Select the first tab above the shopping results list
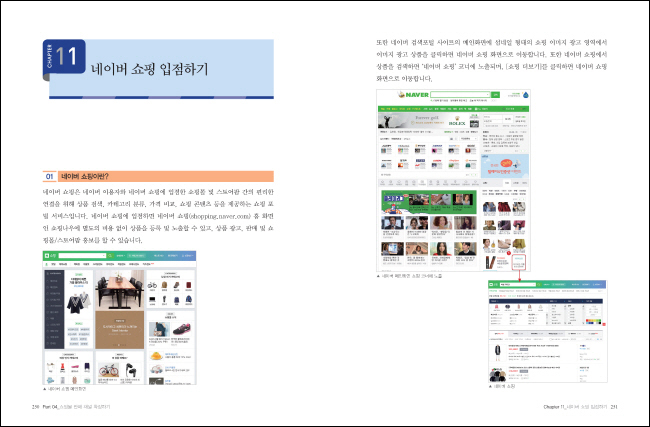650x427 pixels. (x=500, y=331)
